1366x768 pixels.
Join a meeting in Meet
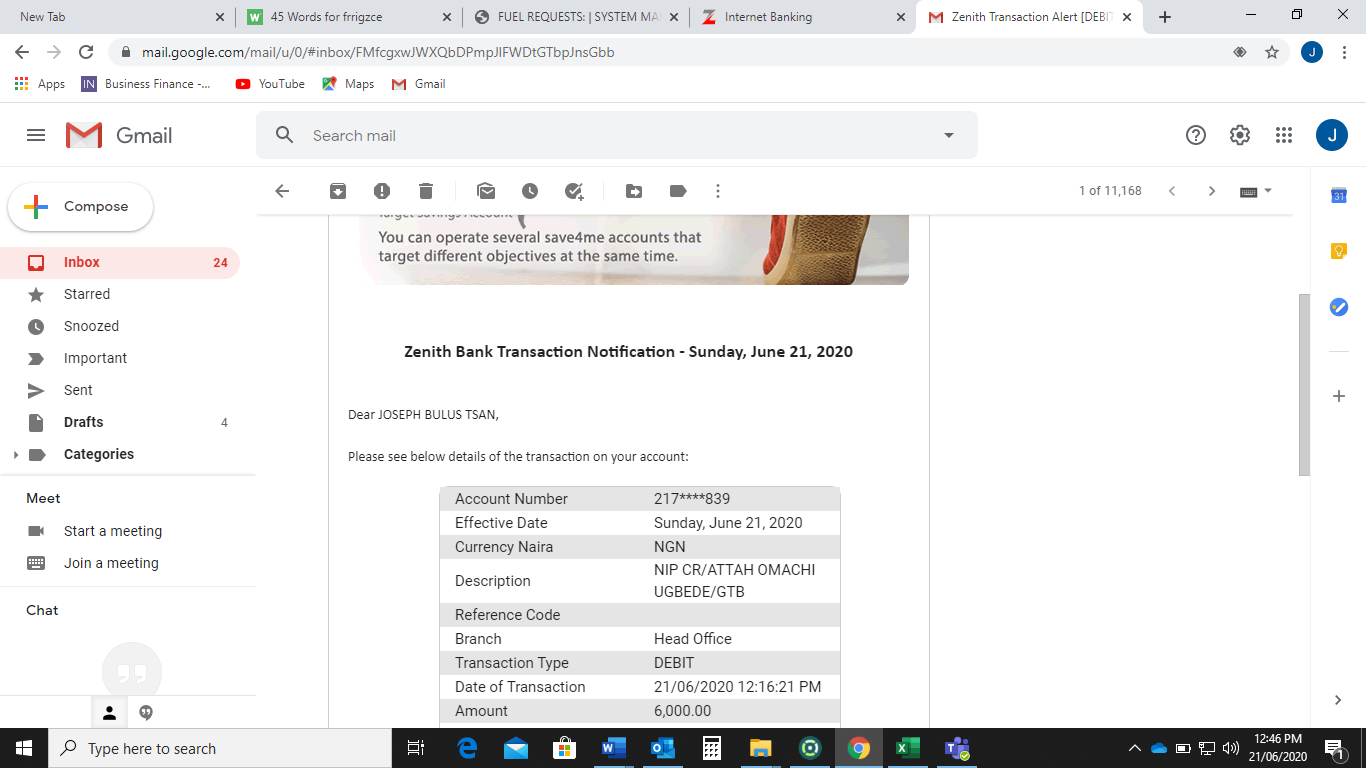coord(111,563)
